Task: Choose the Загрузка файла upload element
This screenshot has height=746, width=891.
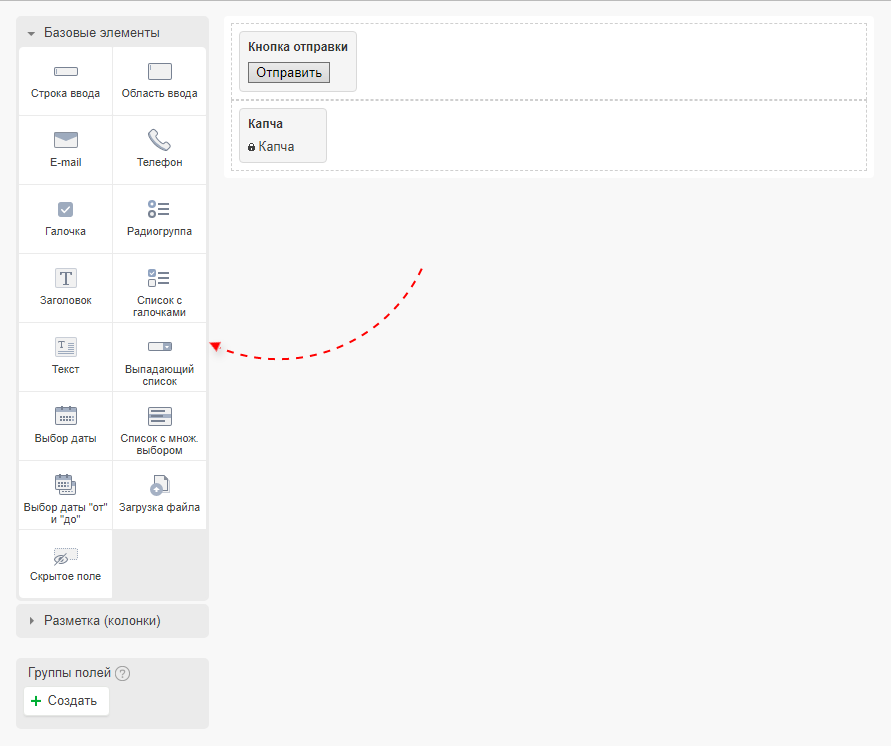Action: (x=160, y=495)
